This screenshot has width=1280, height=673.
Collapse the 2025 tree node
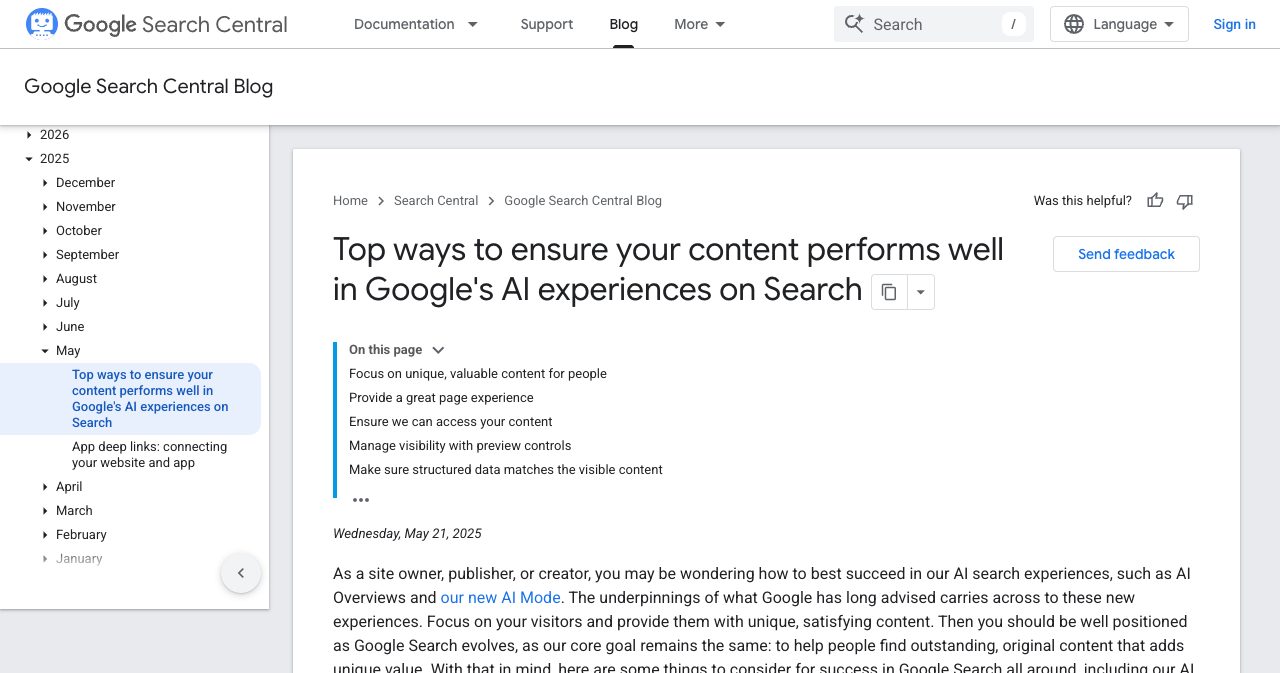coord(29,159)
